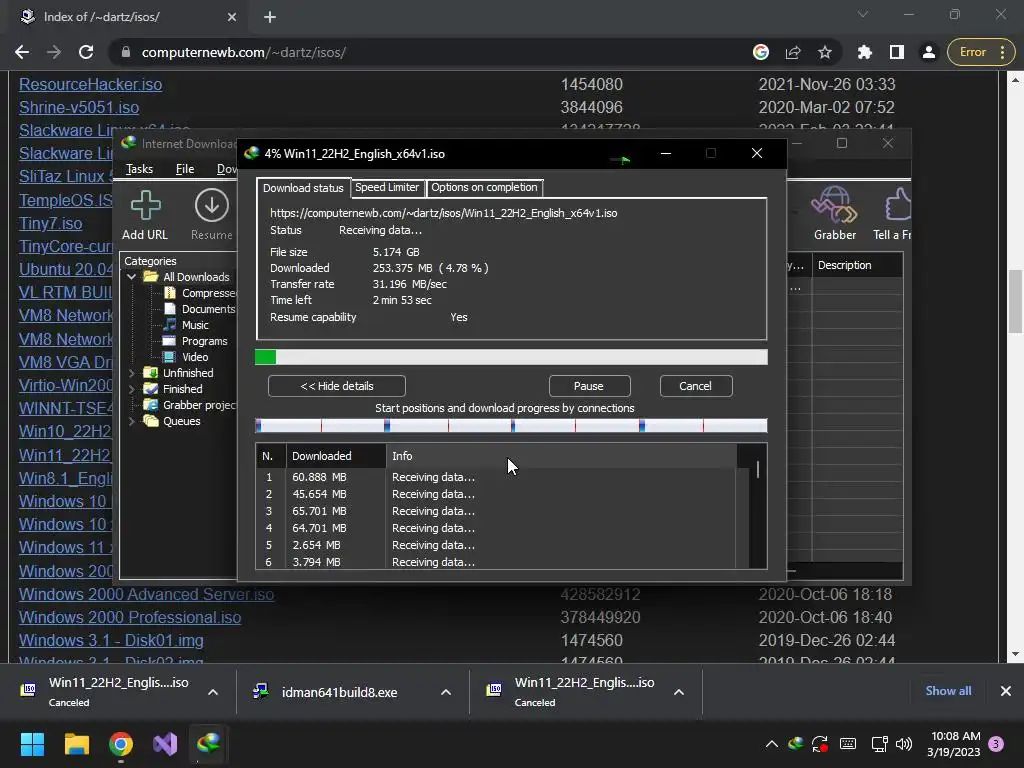Click the sync update tray icon
Viewport: 1024px width, 768px height.
click(820, 744)
